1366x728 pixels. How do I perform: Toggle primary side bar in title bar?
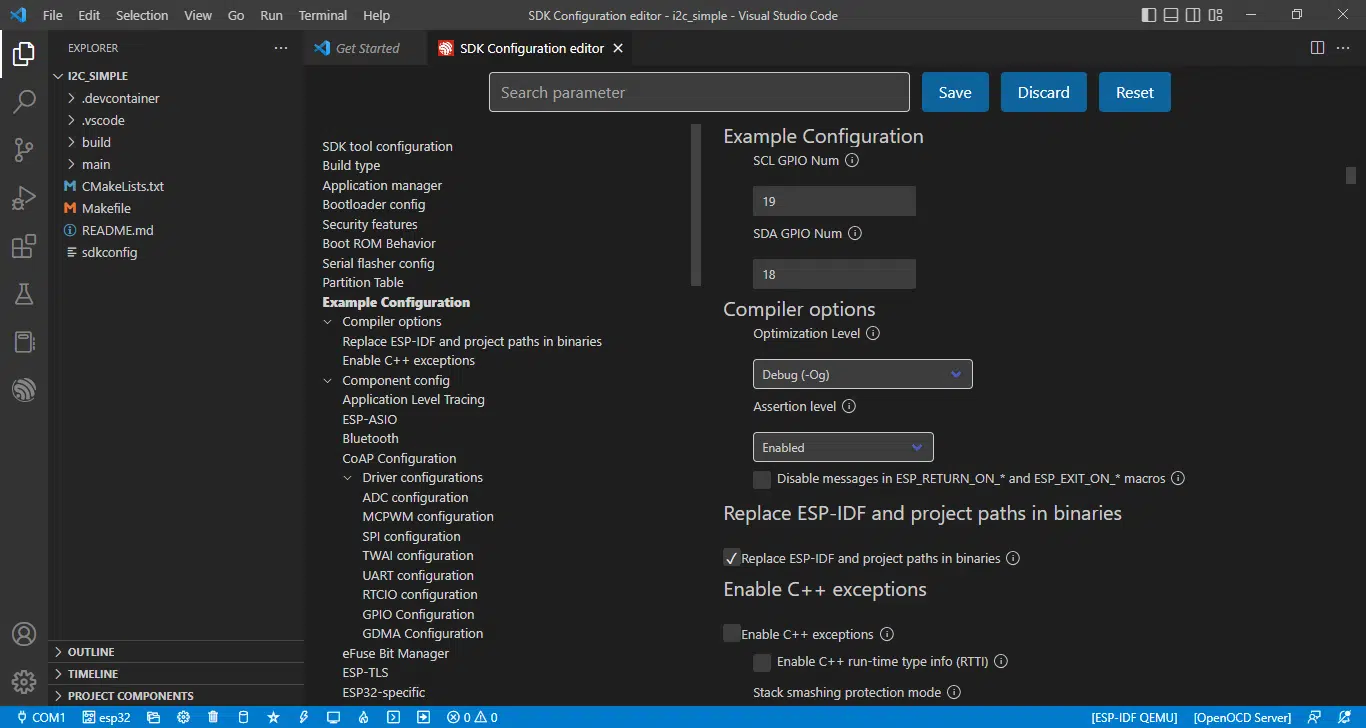tap(1148, 15)
